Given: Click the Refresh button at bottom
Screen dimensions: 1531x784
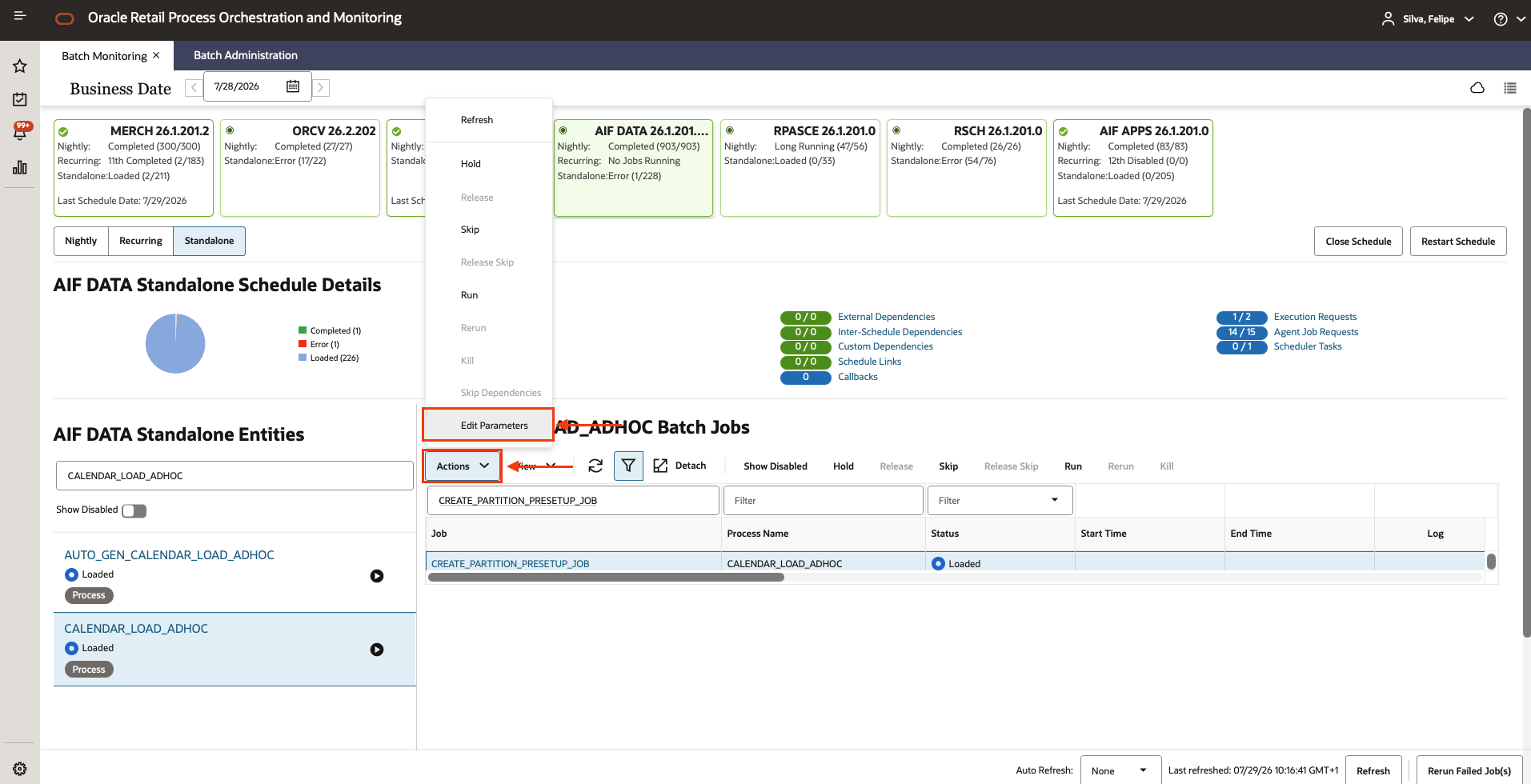Looking at the screenshot, I should (x=1373, y=770).
